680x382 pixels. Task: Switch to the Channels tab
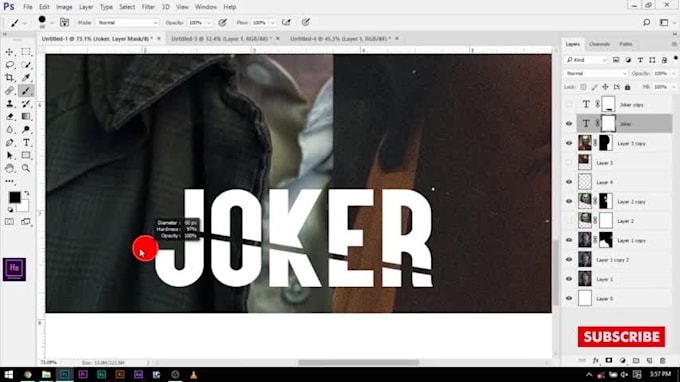tap(599, 44)
